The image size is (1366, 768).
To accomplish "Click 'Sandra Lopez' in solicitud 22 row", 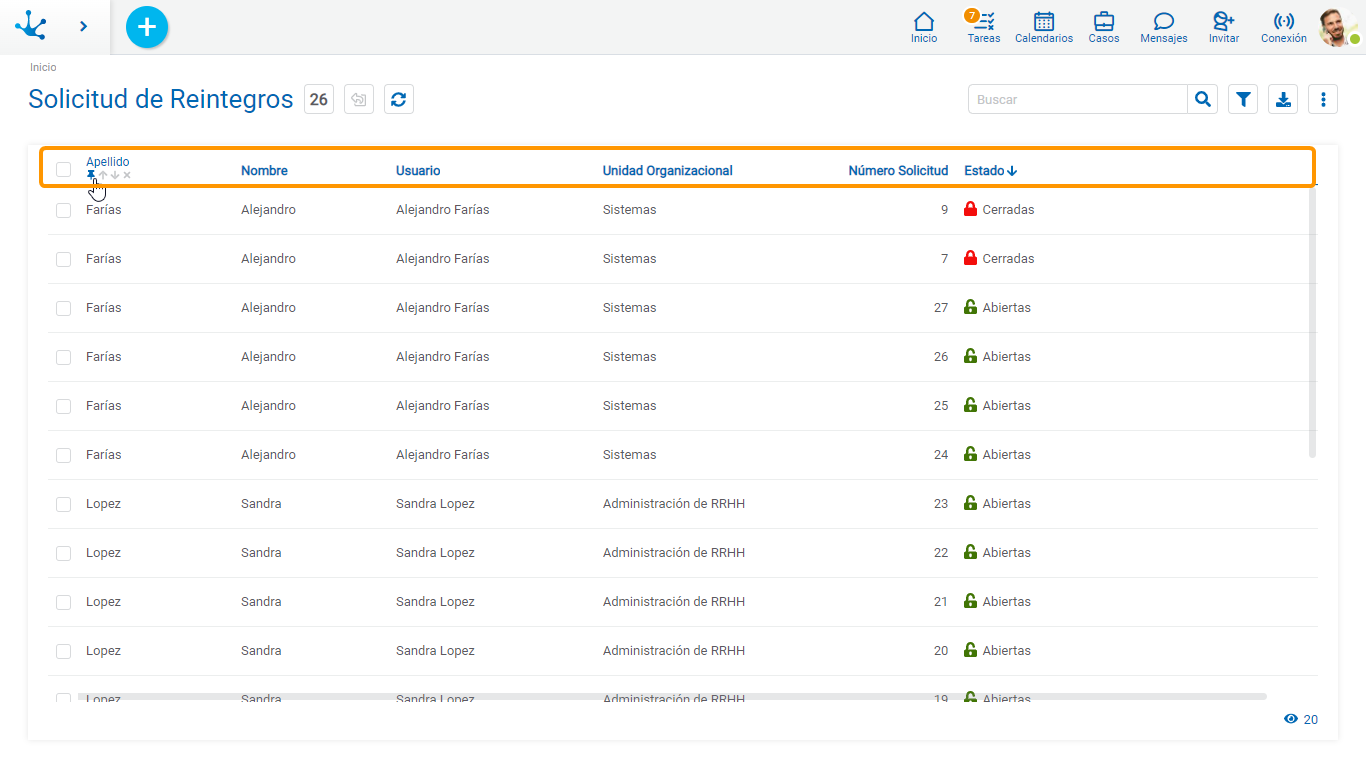I will tap(436, 553).
